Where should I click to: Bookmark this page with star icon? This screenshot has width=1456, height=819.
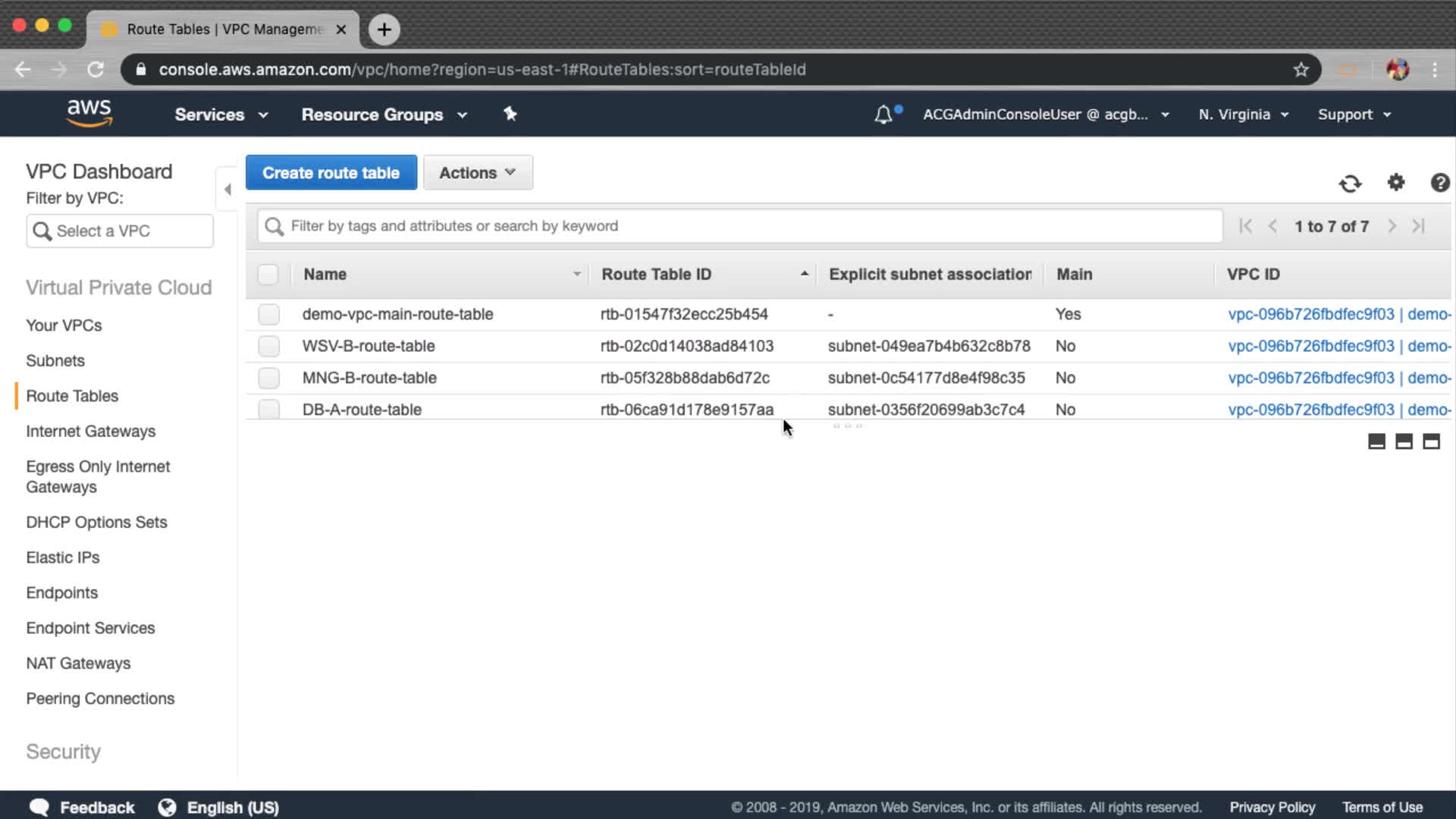1301,70
